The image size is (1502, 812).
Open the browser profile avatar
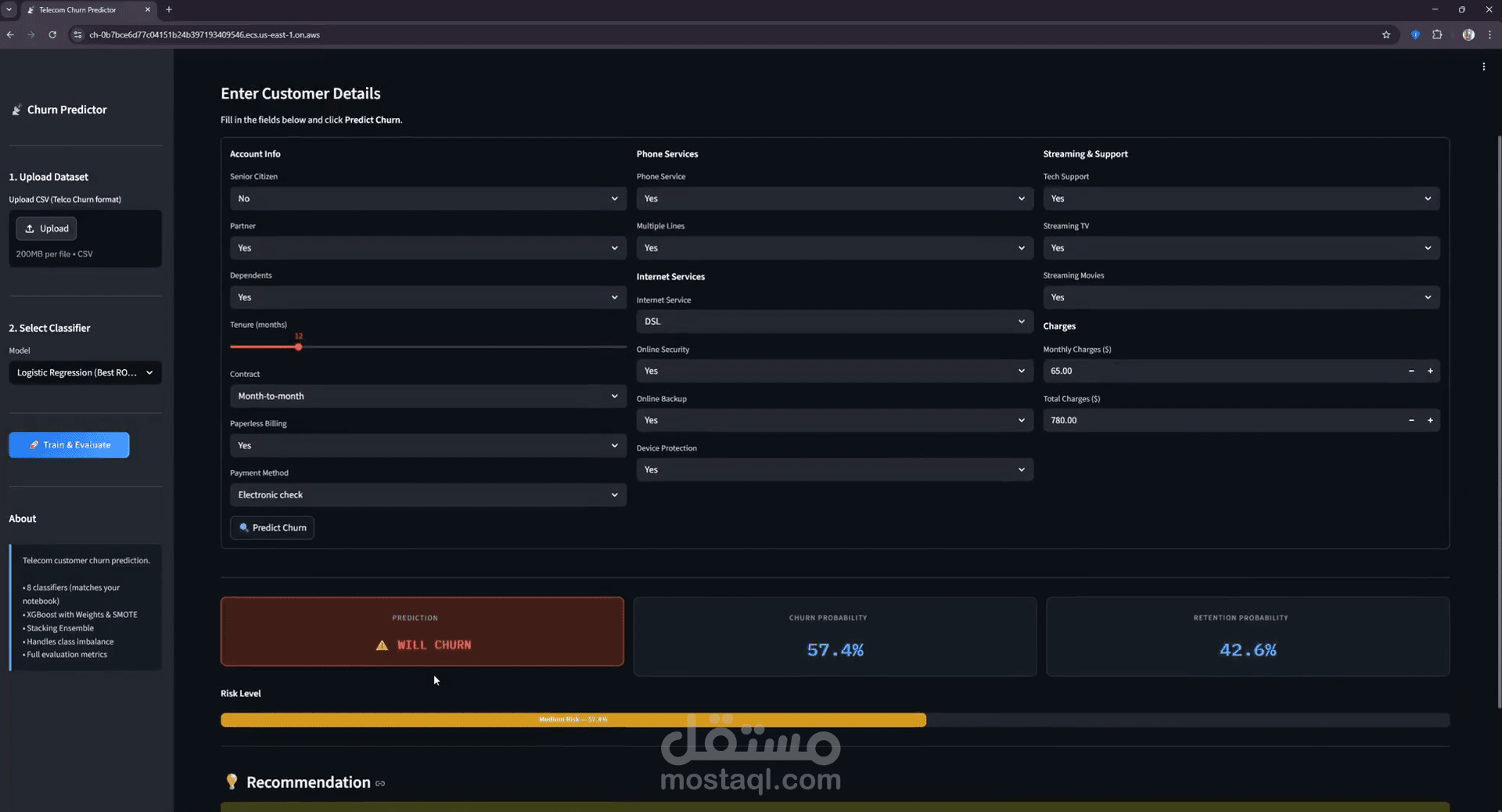[1468, 34]
